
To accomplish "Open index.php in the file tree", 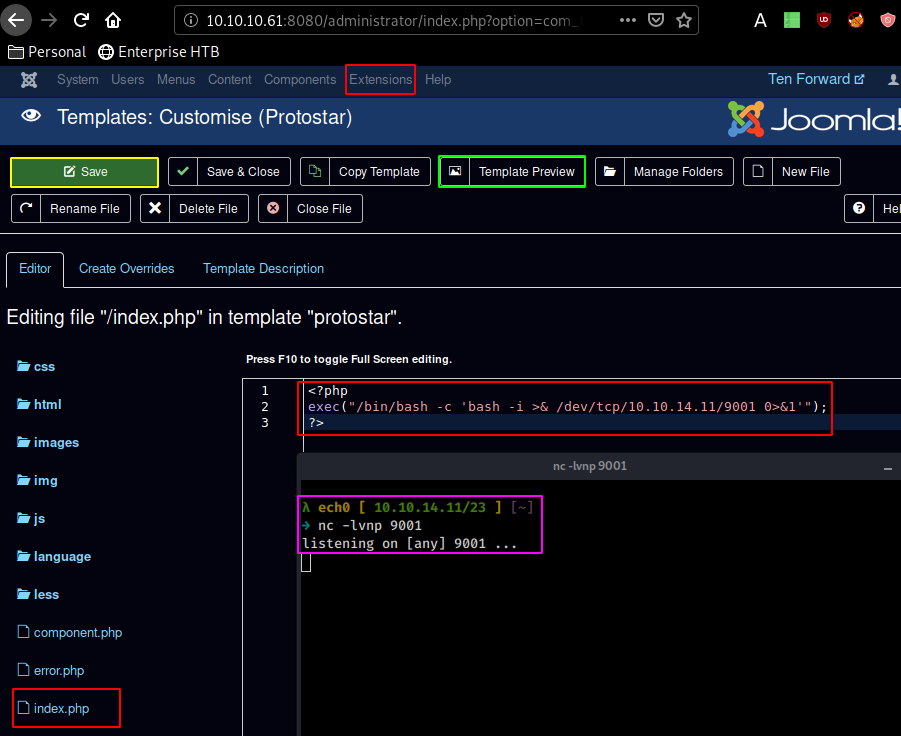I will (53, 708).
